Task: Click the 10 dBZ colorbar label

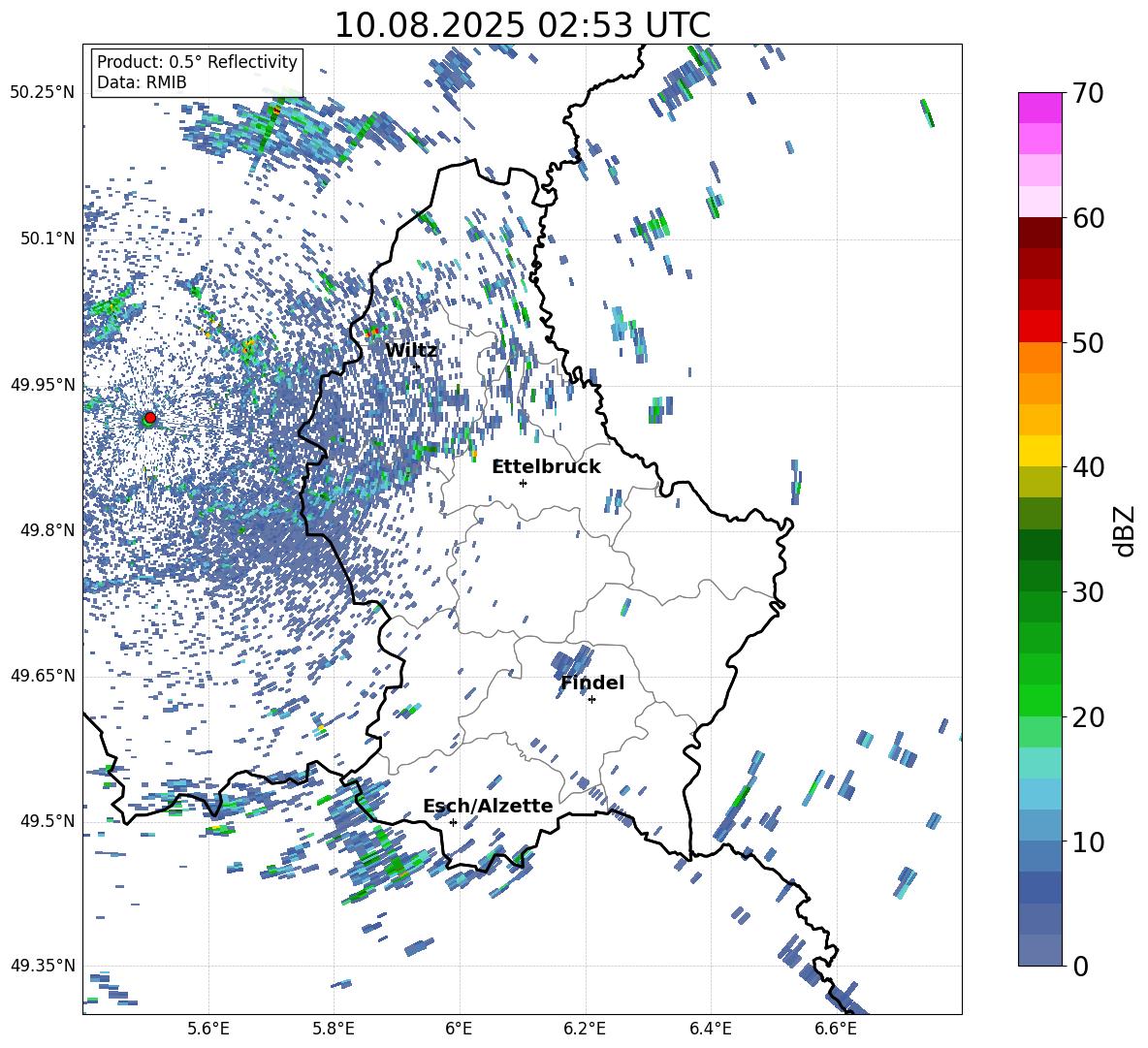Action: [x=1087, y=842]
